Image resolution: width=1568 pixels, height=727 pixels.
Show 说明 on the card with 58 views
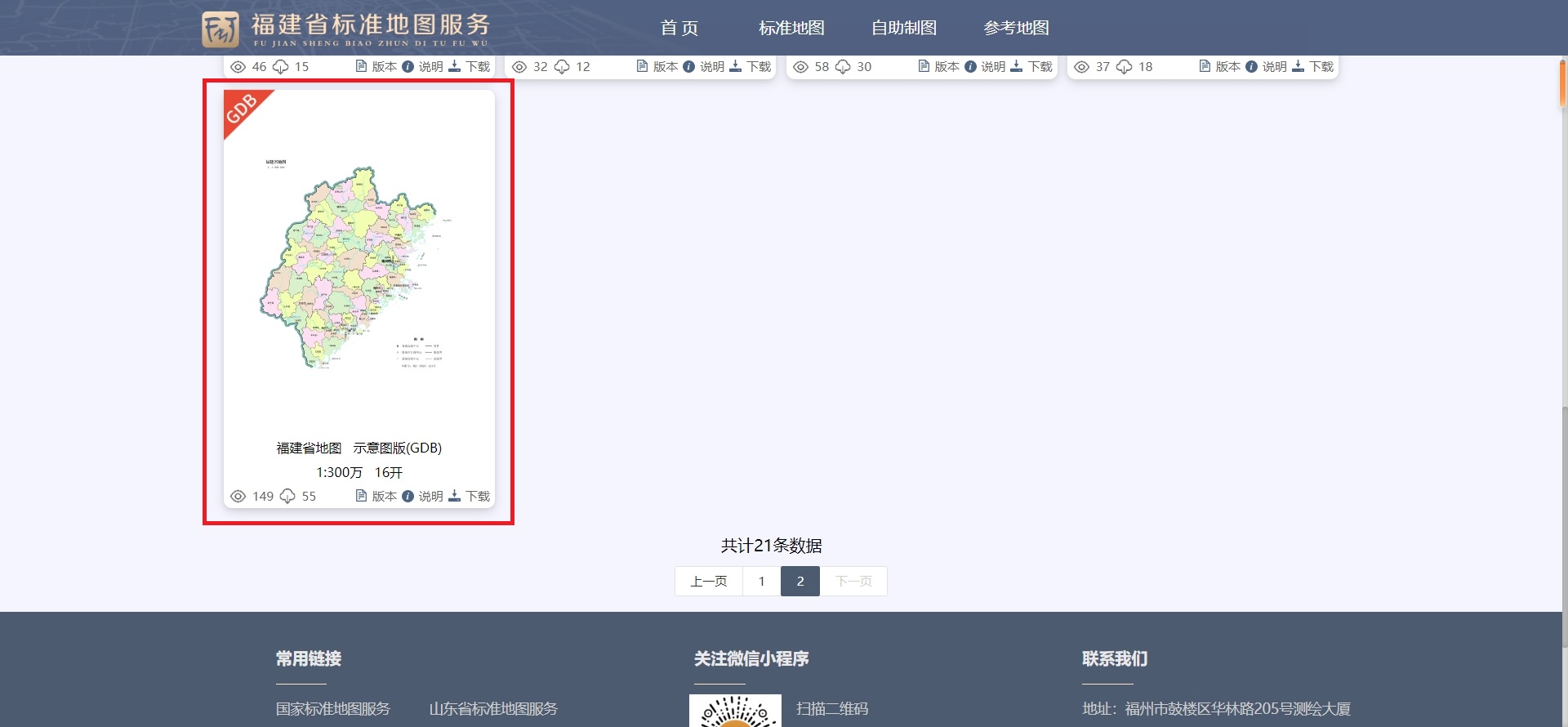985,67
